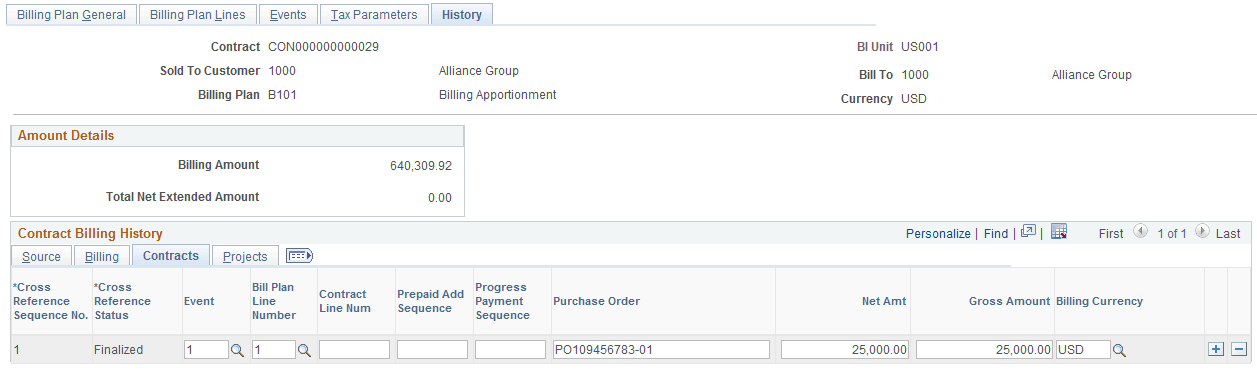This screenshot has width=1257, height=372.
Task: Click the Contract Billing History title
Action: point(90,233)
